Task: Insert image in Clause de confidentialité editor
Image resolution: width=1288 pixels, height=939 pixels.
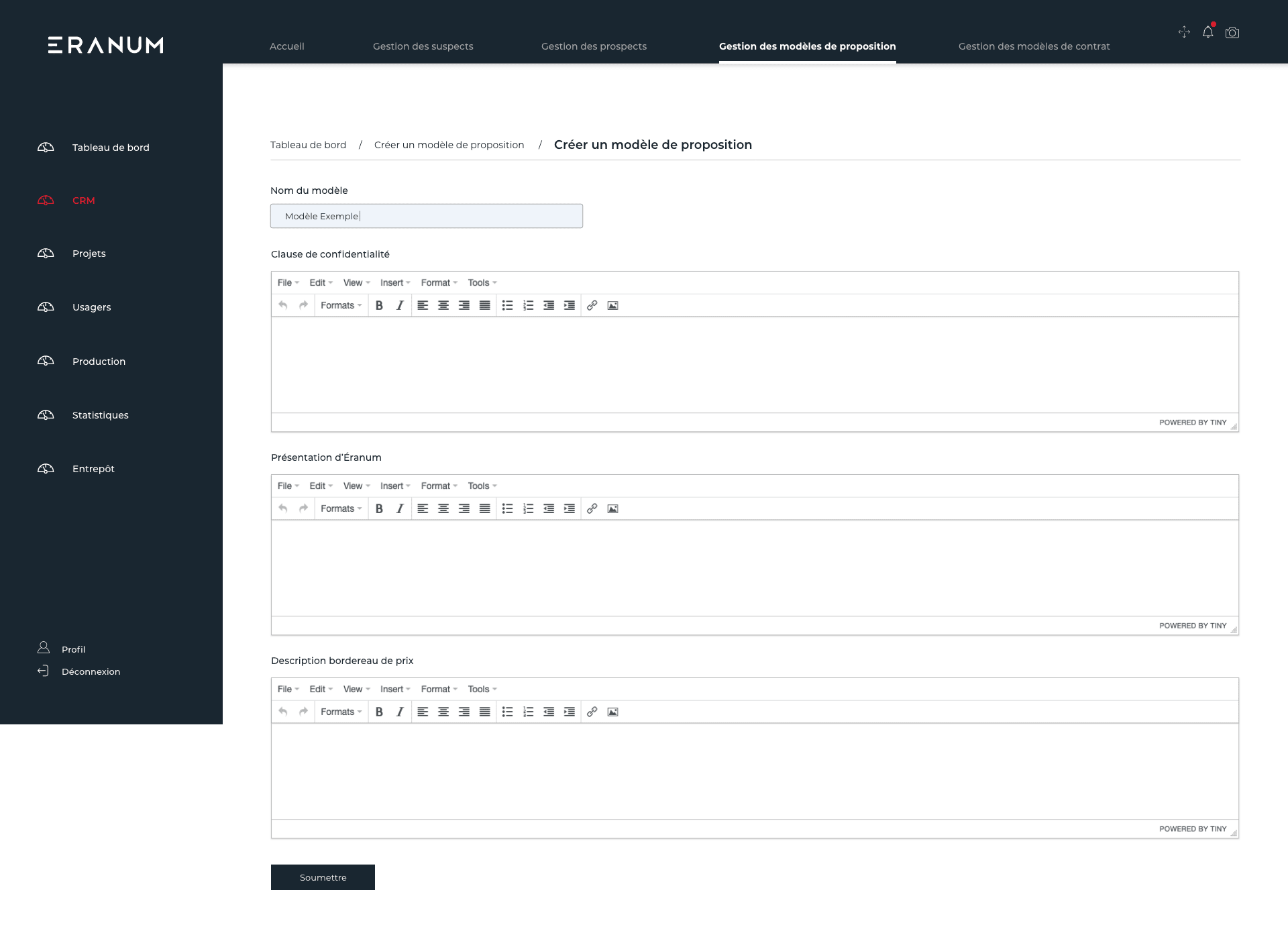Action: [612, 305]
